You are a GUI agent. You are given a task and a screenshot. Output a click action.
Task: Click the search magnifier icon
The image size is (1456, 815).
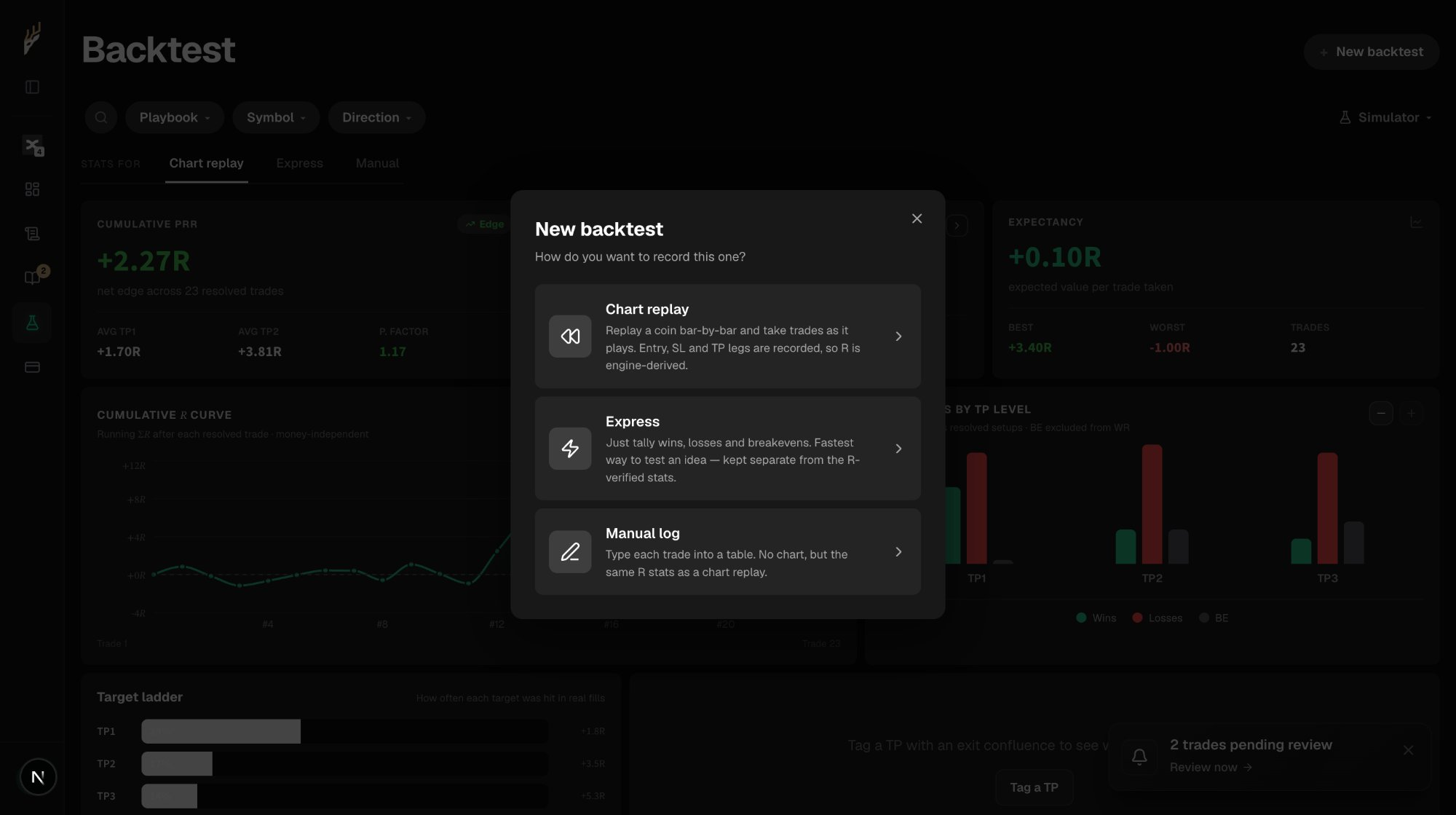[101, 117]
